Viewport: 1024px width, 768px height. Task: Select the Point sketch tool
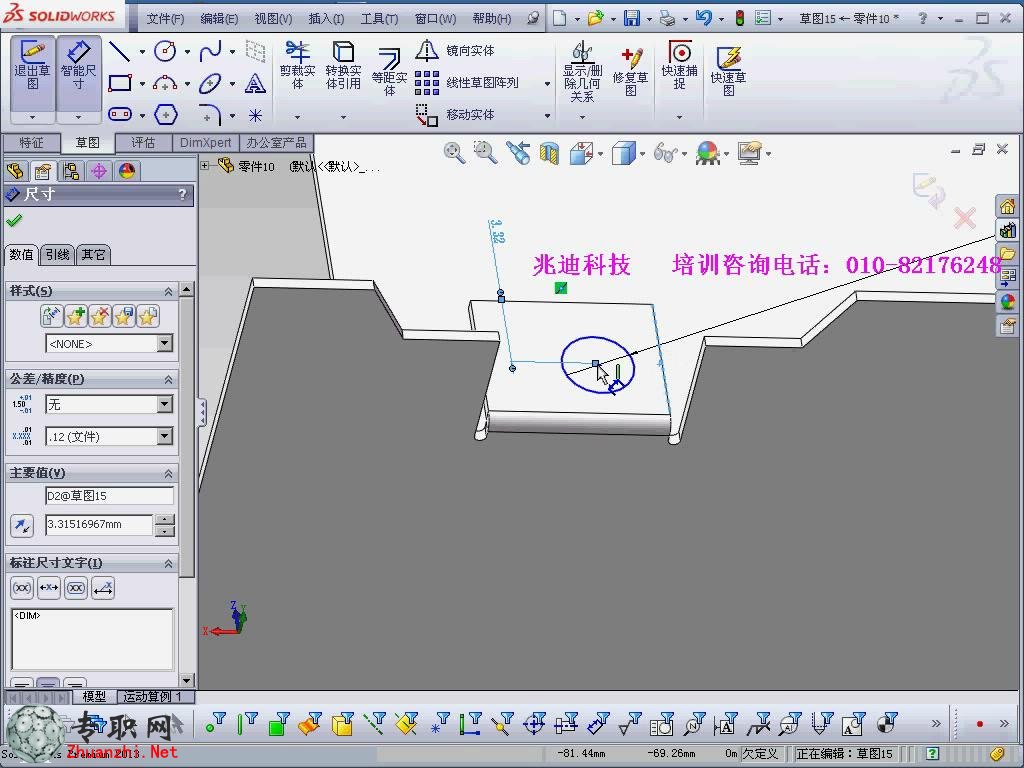[255, 116]
